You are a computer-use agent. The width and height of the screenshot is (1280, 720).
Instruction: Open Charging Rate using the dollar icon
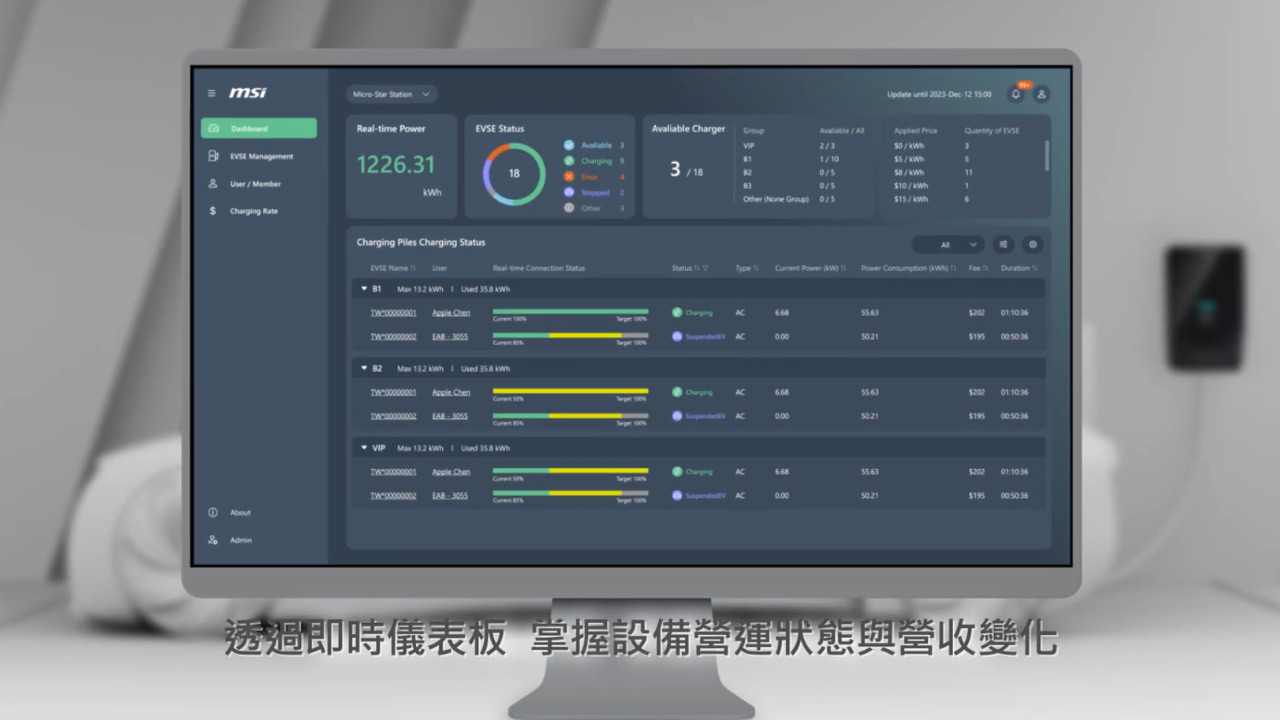point(212,211)
